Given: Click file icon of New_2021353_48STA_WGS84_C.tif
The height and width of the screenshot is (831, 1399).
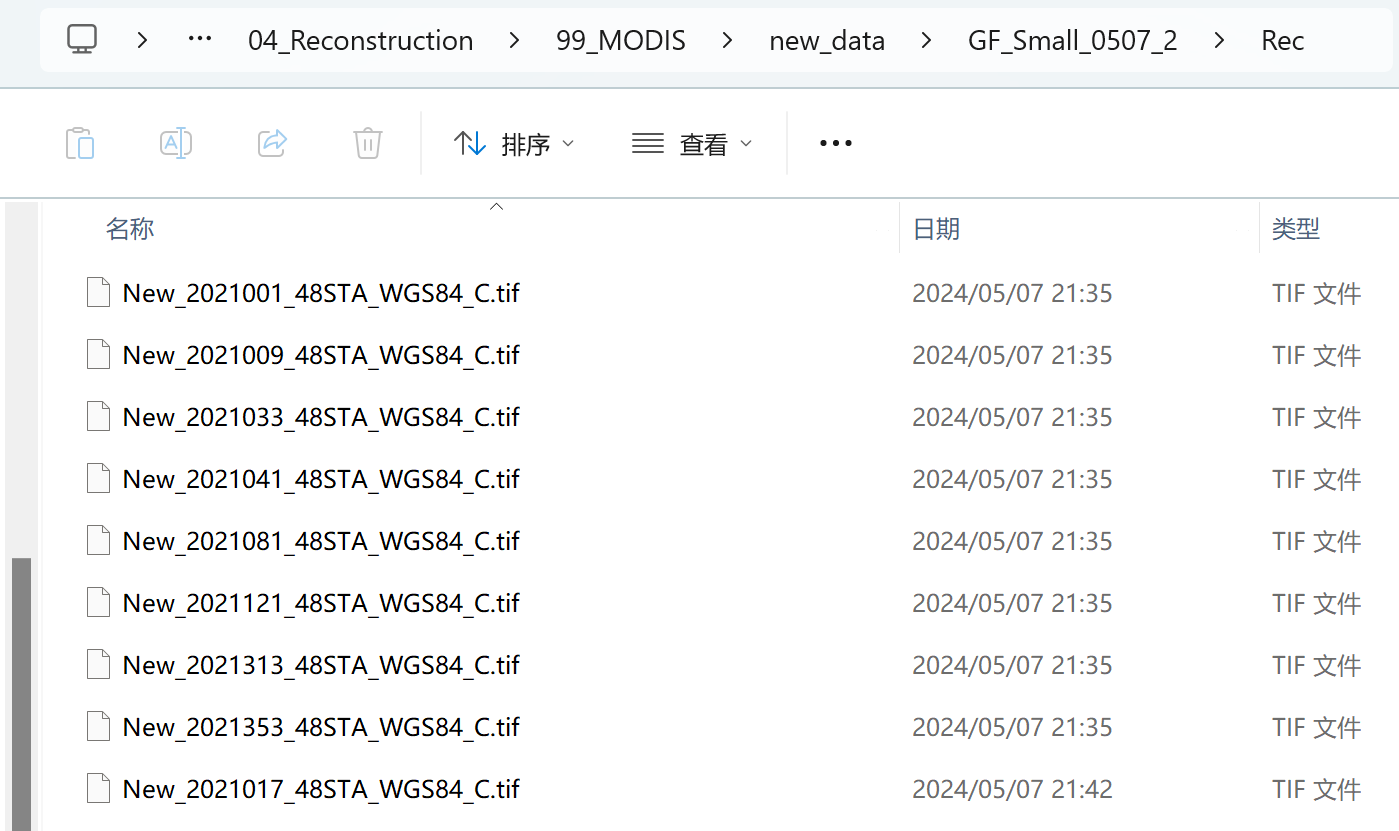Looking at the screenshot, I should (x=98, y=727).
